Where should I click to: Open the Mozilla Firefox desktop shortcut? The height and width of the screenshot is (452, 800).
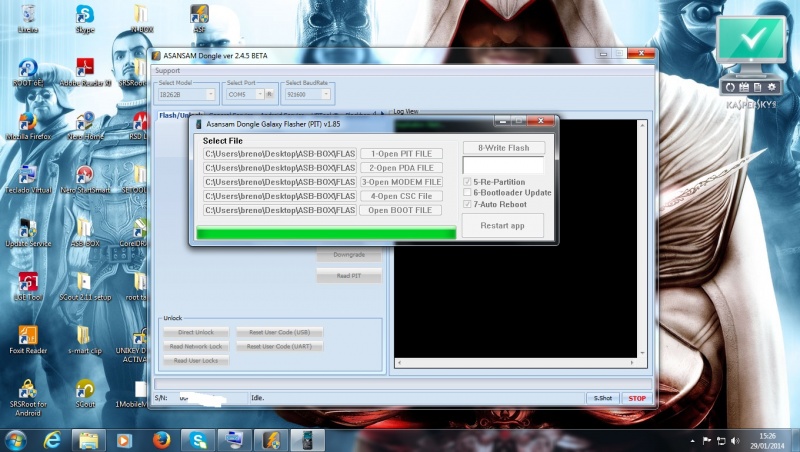tap(28, 126)
